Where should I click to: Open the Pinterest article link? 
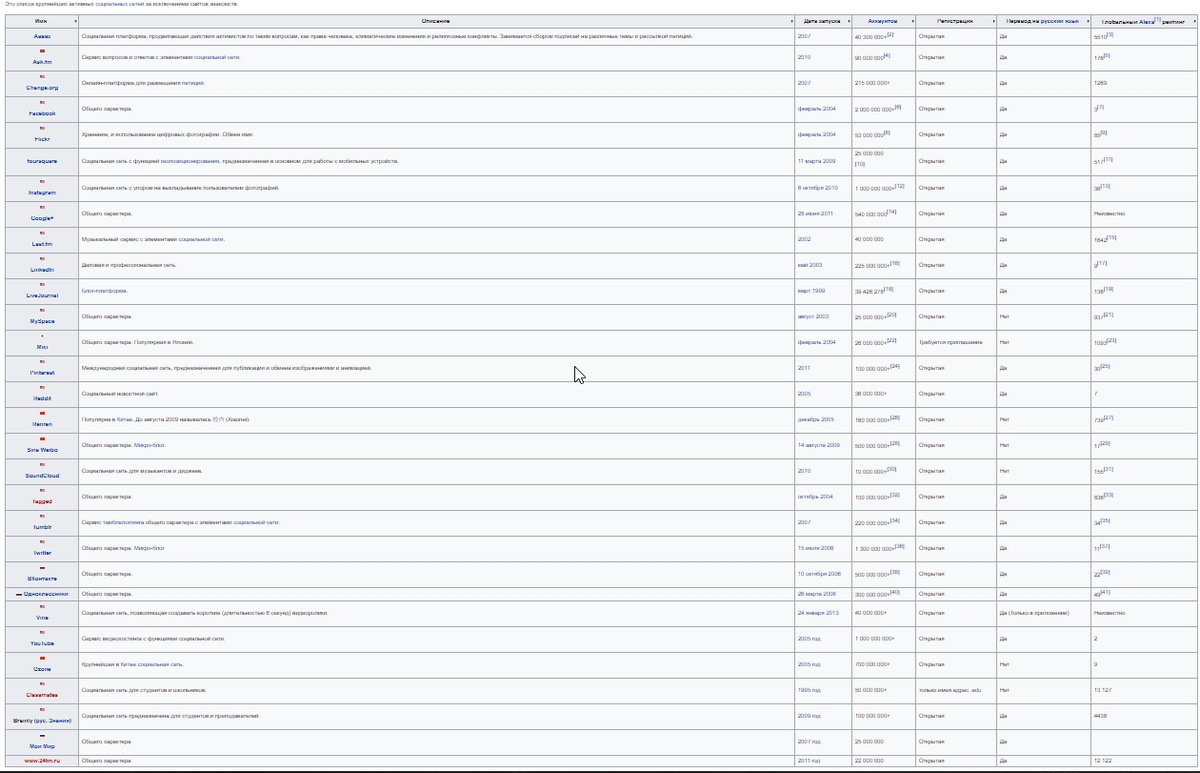point(41,374)
